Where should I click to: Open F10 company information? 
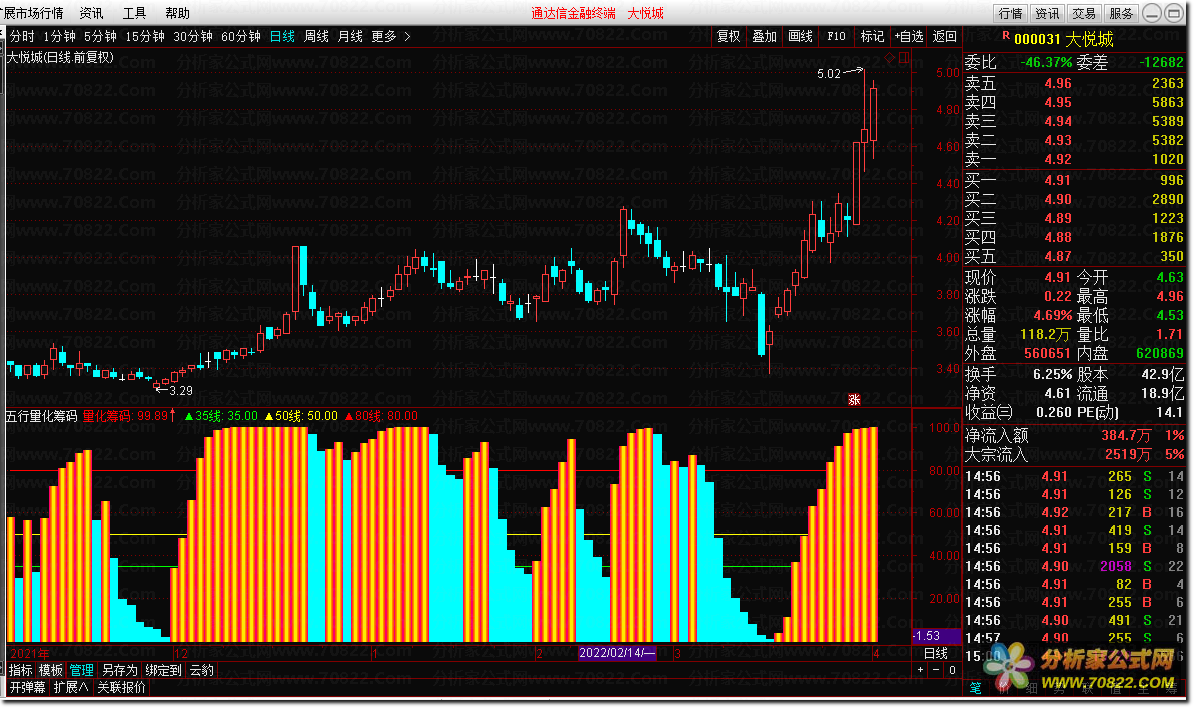click(836, 37)
